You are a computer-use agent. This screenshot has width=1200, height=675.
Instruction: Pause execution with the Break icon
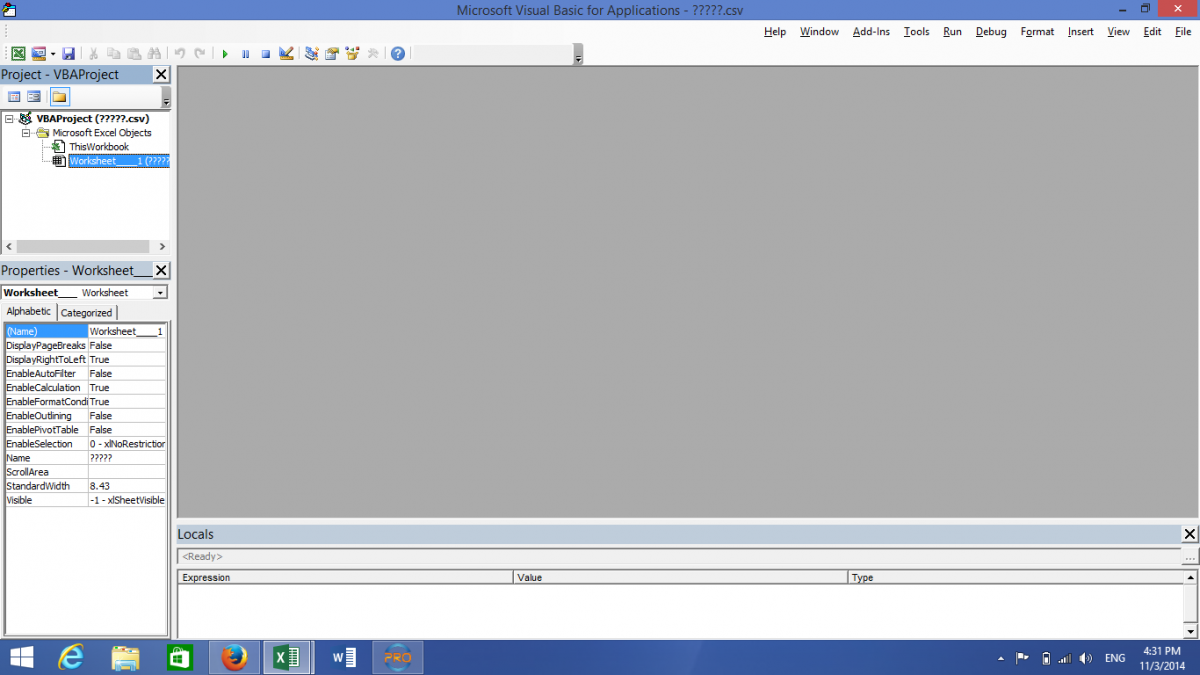click(x=245, y=53)
